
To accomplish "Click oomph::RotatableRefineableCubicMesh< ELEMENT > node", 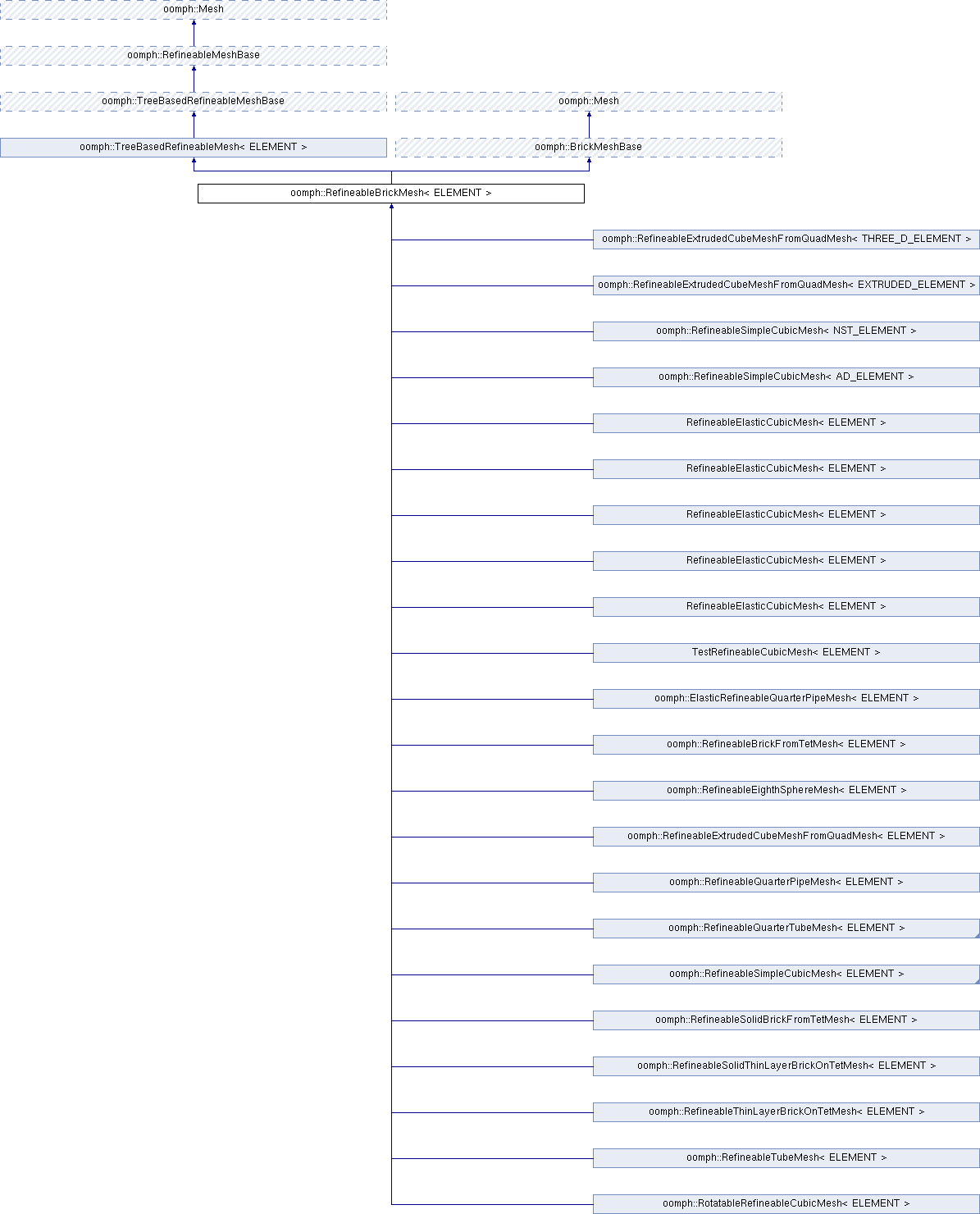I will point(786,1203).
